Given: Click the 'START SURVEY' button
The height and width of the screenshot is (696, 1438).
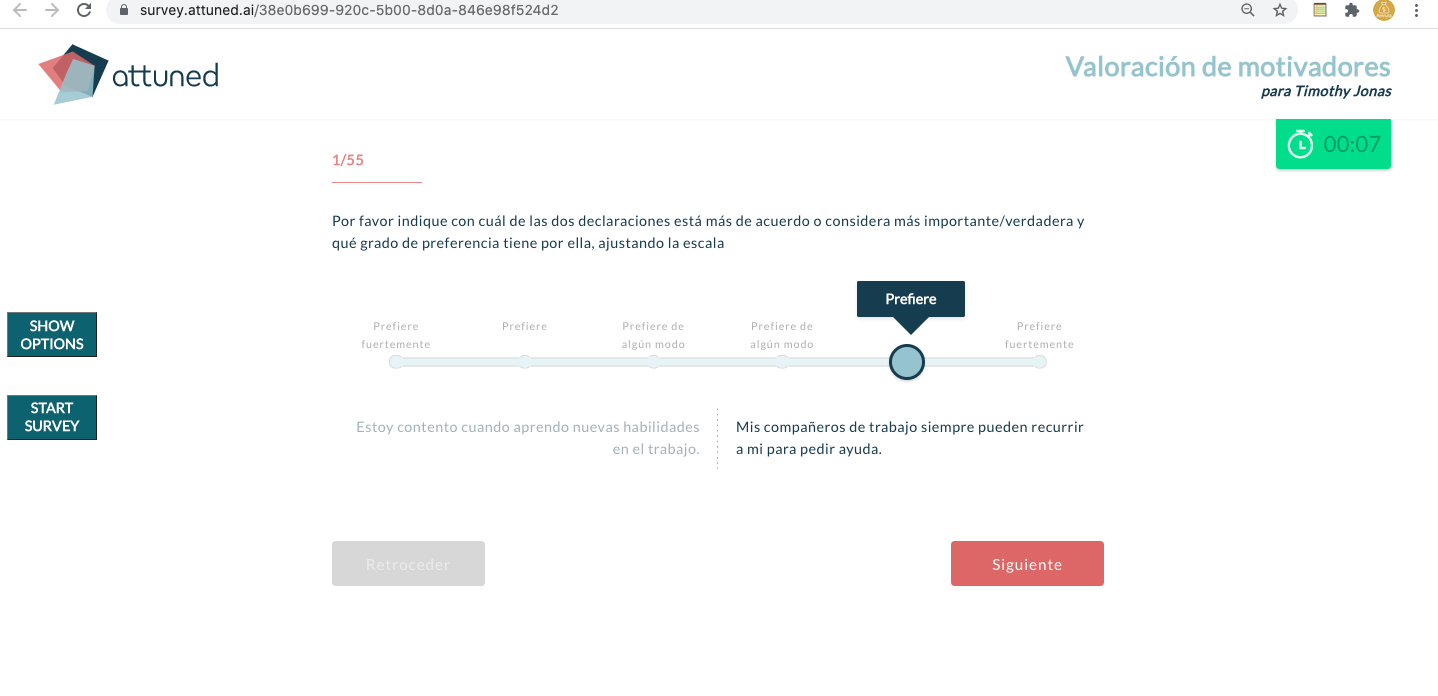Looking at the screenshot, I should pyautogui.click(x=51, y=417).
